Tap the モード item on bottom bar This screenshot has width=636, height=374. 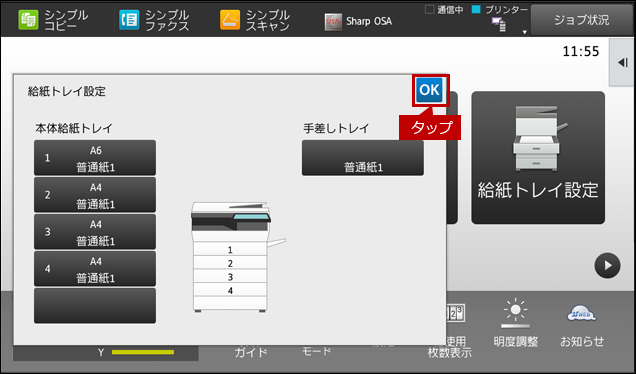[316, 351]
